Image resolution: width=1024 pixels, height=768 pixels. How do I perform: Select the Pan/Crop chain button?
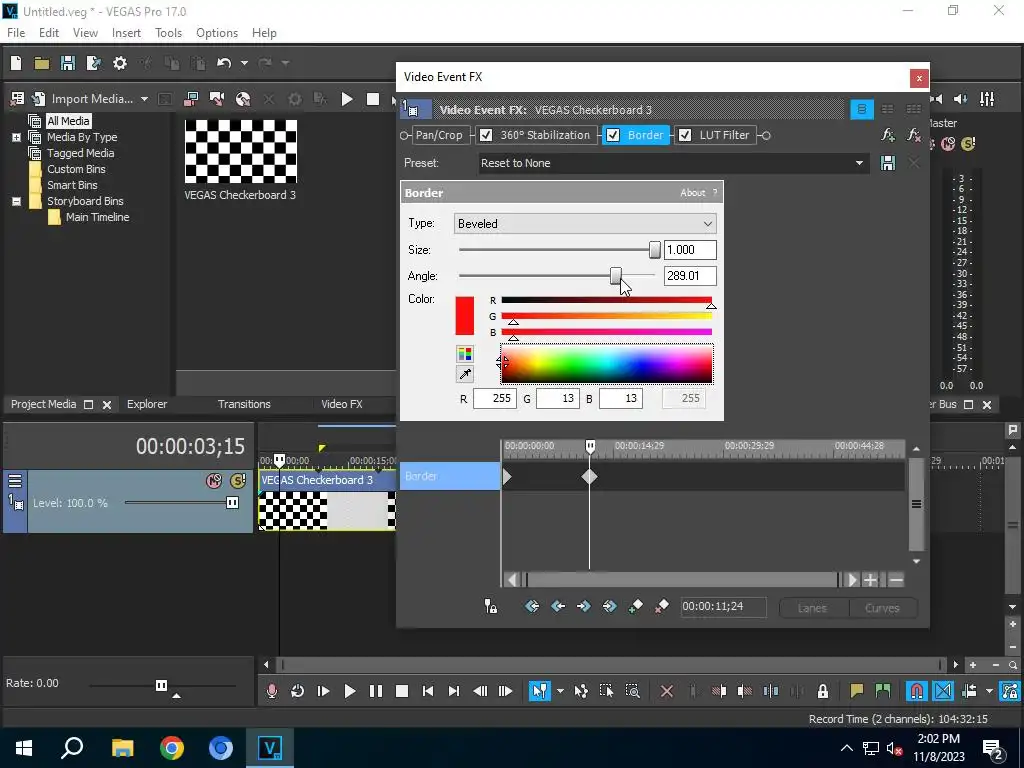point(439,135)
